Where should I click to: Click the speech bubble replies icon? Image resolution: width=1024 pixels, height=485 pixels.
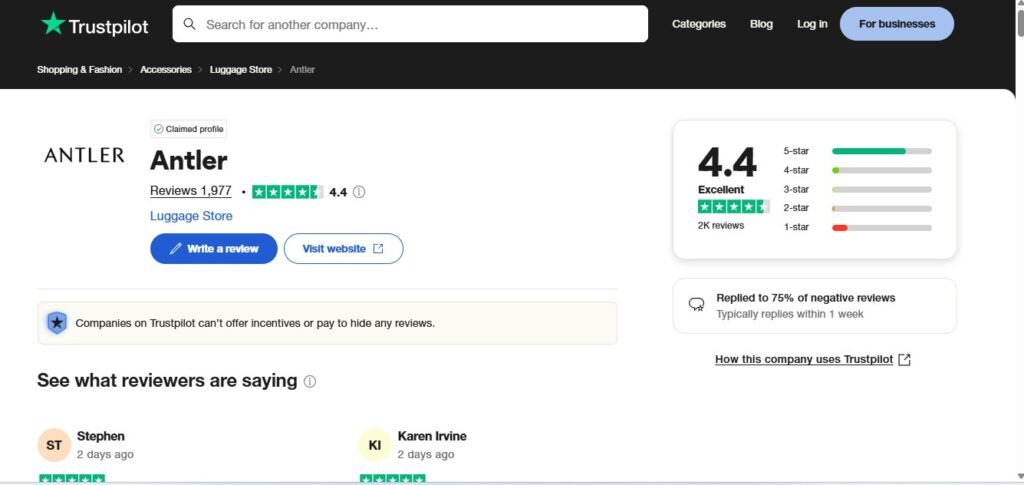point(697,305)
